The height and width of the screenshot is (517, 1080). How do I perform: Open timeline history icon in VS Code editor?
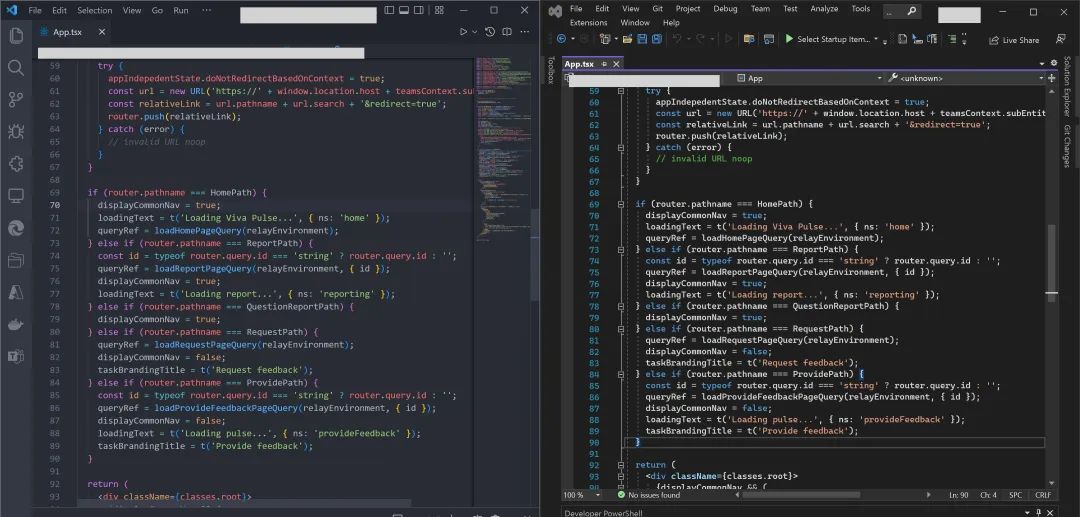pyautogui.click(x=490, y=32)
